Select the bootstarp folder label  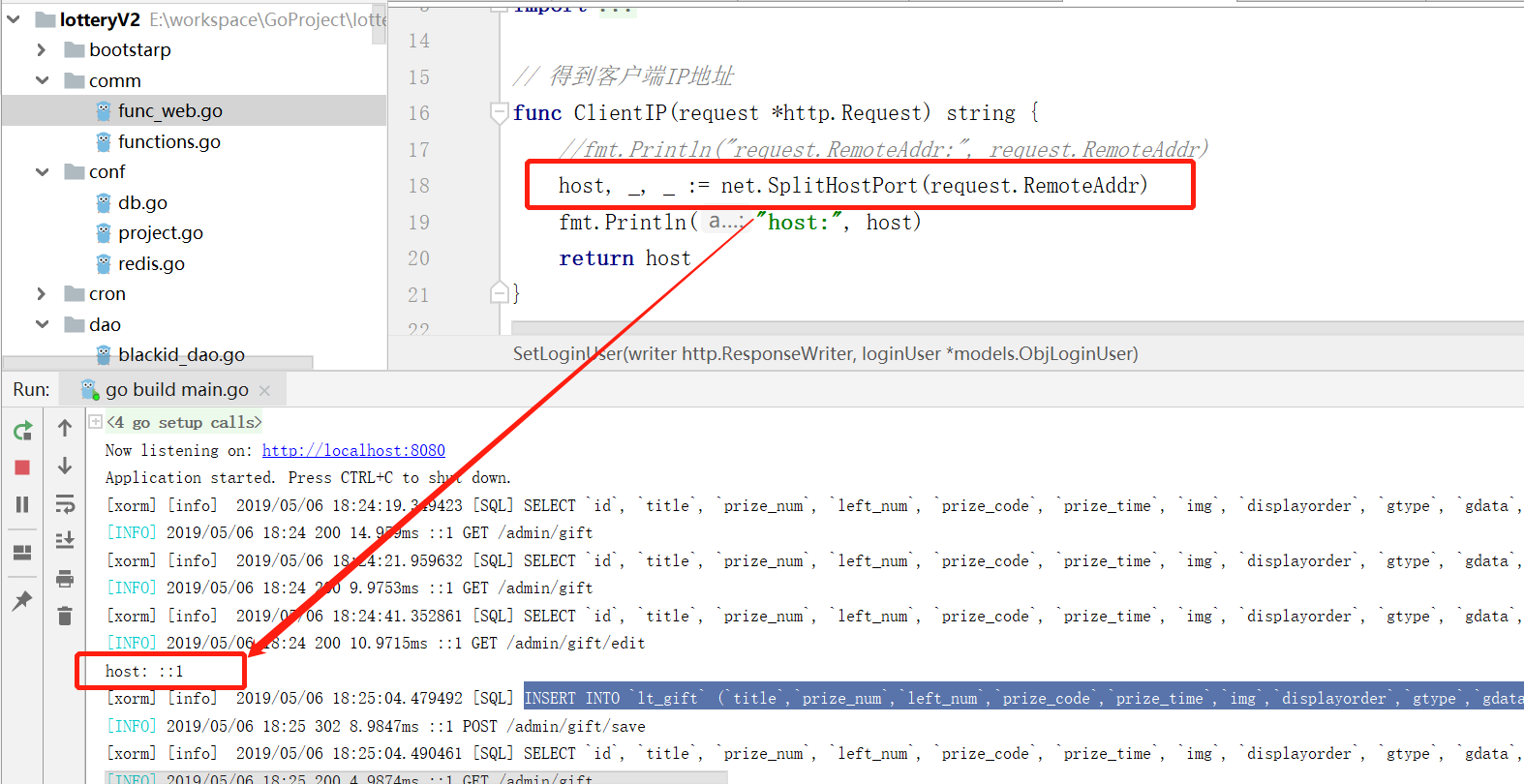pos(130,49)
